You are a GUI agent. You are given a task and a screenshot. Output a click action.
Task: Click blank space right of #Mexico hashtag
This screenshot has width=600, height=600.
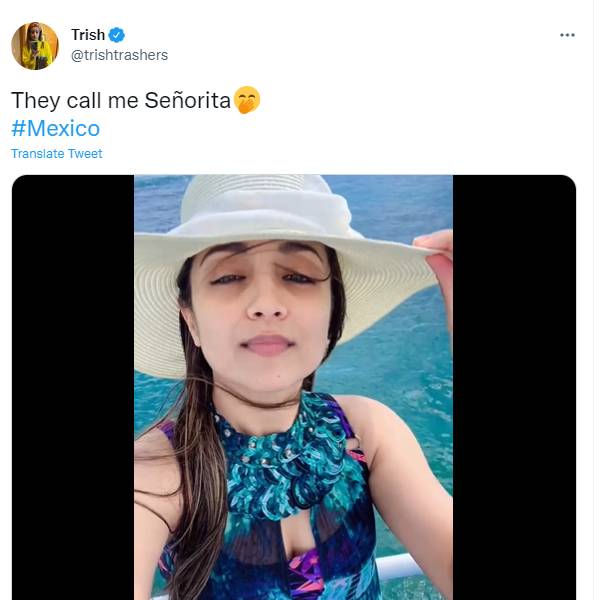300,128
